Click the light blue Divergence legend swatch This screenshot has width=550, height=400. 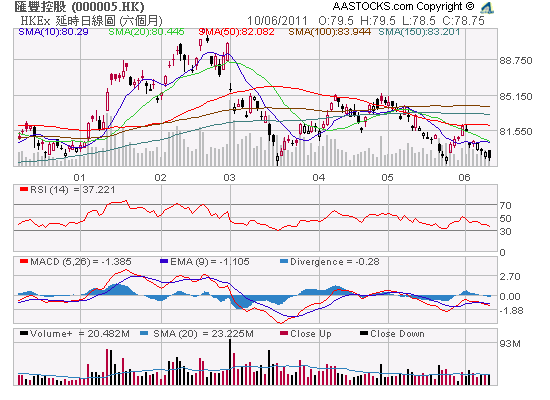pyautogui.click(x=284, y=261)
